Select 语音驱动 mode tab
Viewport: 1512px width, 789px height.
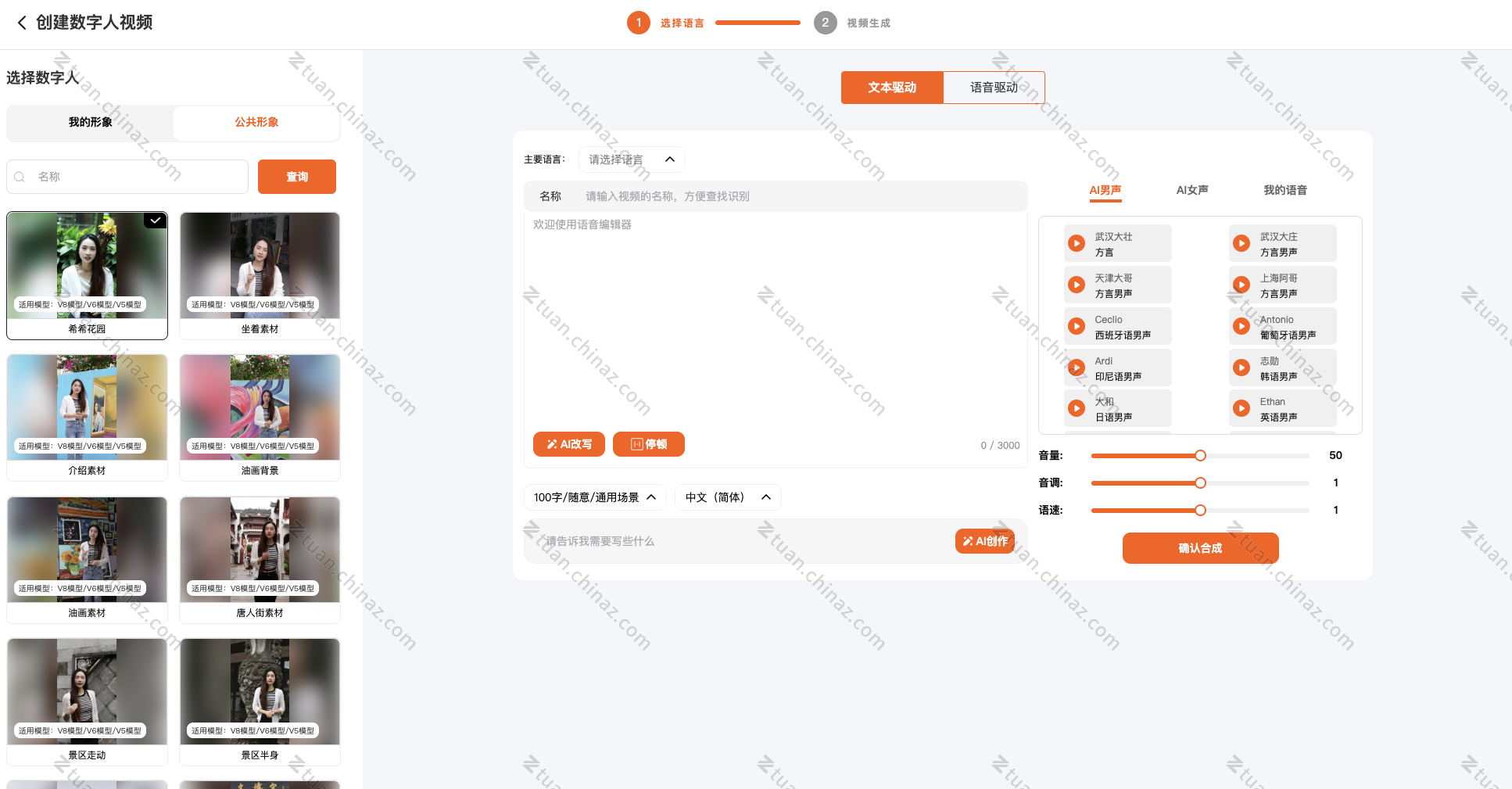click(x=994, y=88)
